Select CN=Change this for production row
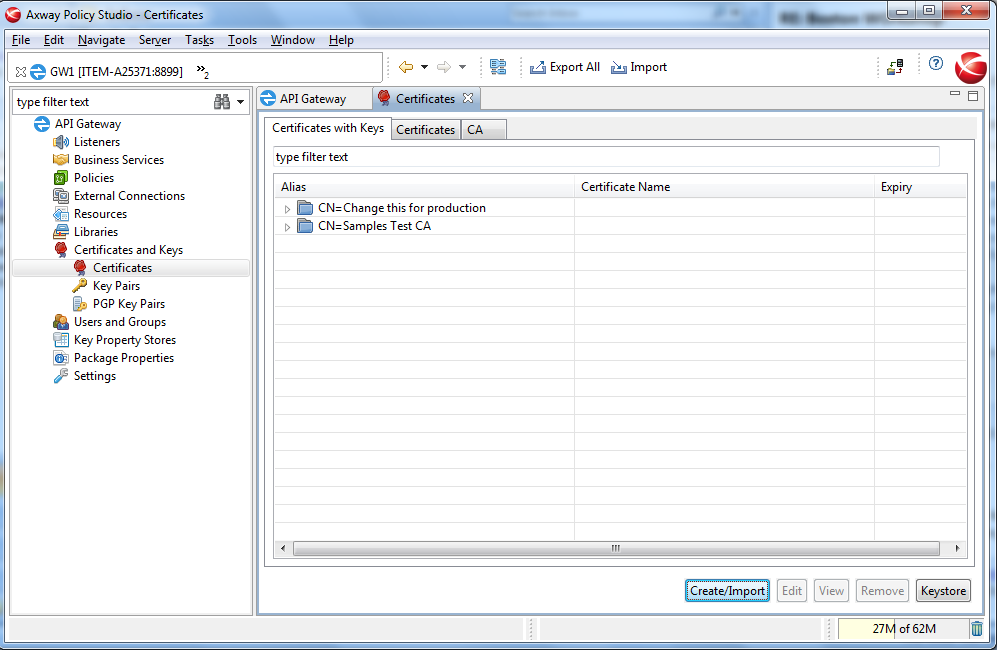Image resolution: width=997 pixels, height=650 pixels. point(402,208)
